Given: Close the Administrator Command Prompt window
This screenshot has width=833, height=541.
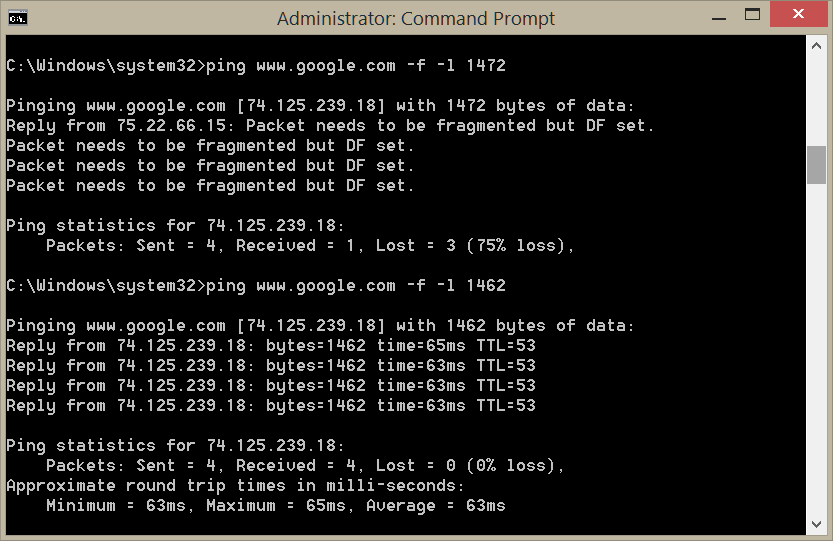Looking at the screenshot, I should point(799,15).
